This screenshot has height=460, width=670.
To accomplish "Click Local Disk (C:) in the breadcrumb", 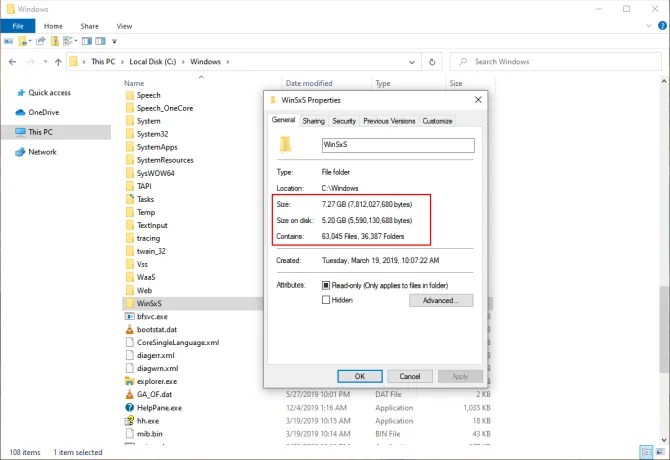I will click(153, 62).
